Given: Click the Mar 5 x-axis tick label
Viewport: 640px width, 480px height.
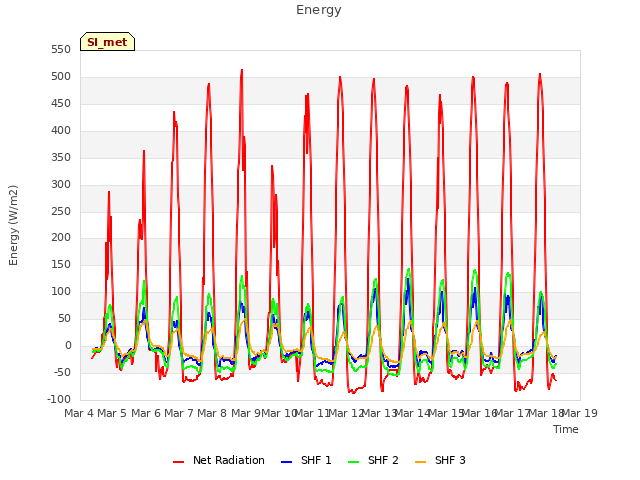Looking at the screenshot, I should (x=112, y=413).
